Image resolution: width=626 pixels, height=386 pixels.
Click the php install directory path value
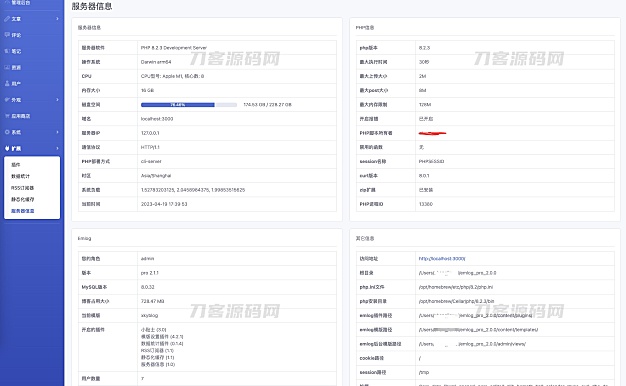tap(456, 301)
